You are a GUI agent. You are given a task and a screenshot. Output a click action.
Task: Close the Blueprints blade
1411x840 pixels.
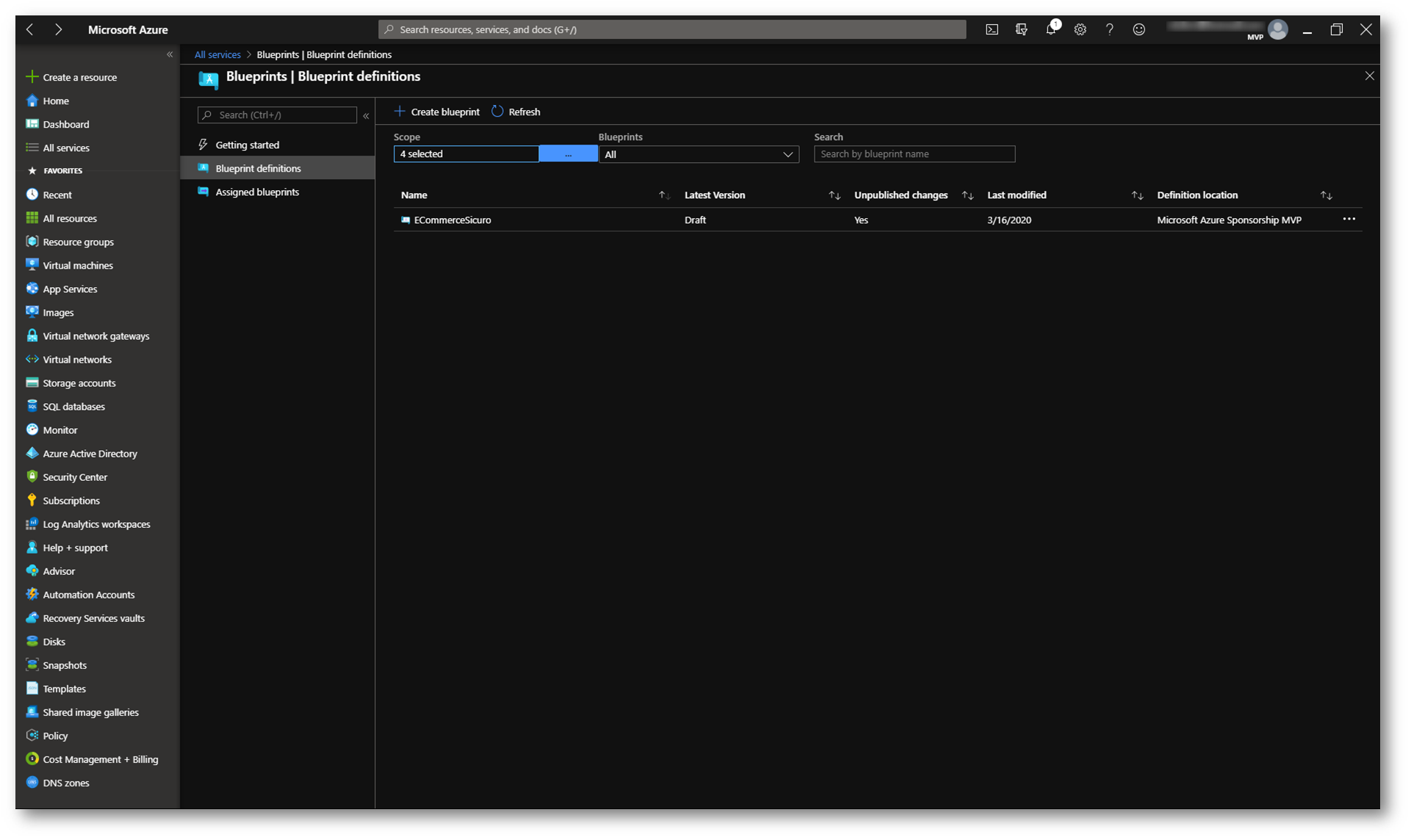1369,76
